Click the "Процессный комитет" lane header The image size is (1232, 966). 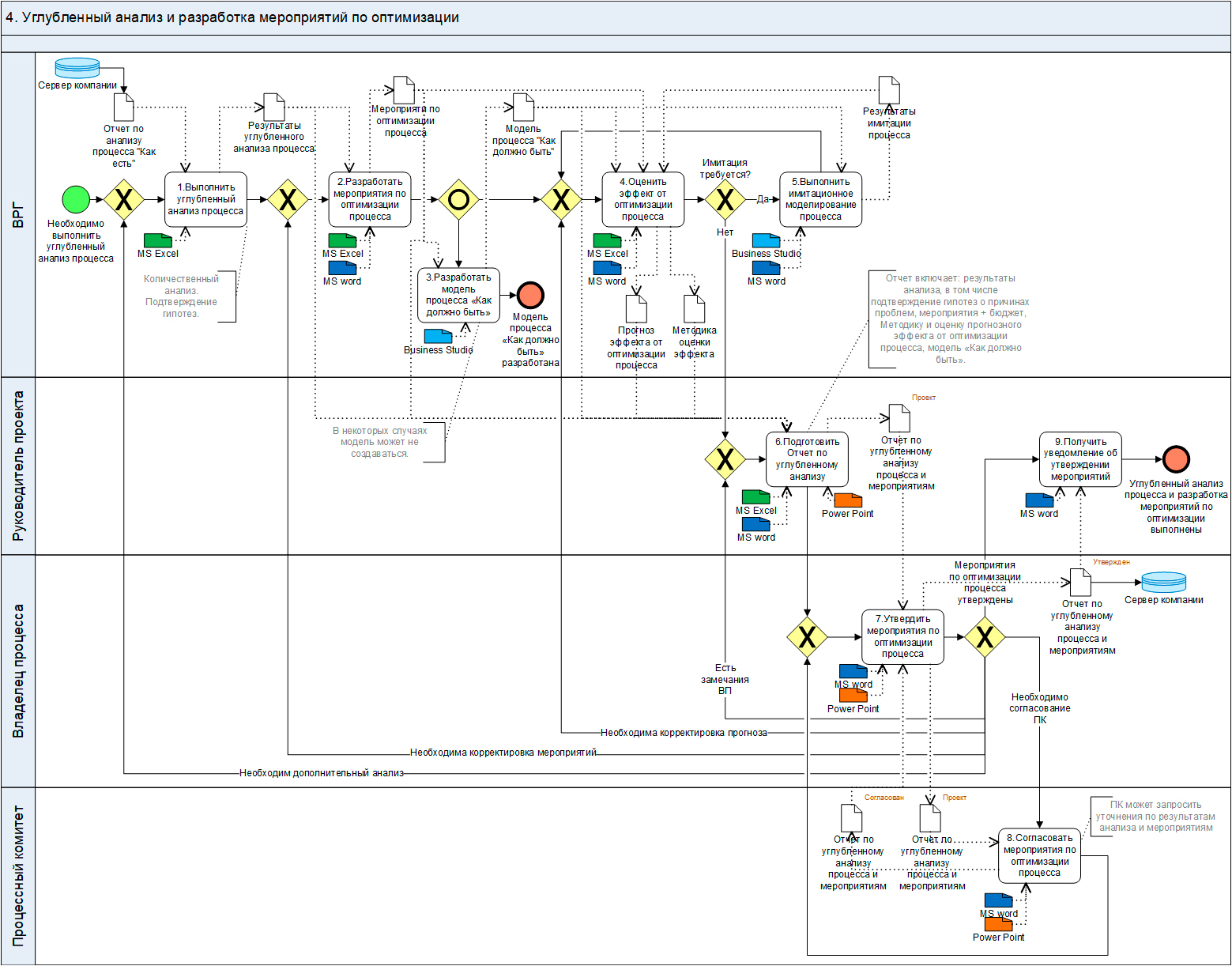(x=18, y=876)
